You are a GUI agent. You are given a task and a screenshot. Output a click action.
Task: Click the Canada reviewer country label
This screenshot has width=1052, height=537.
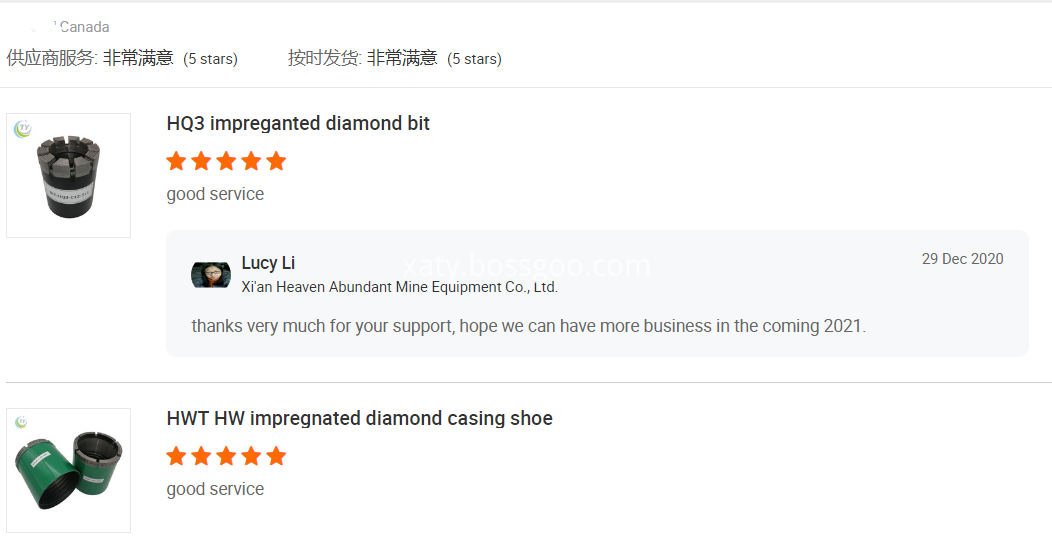(85, 28)
